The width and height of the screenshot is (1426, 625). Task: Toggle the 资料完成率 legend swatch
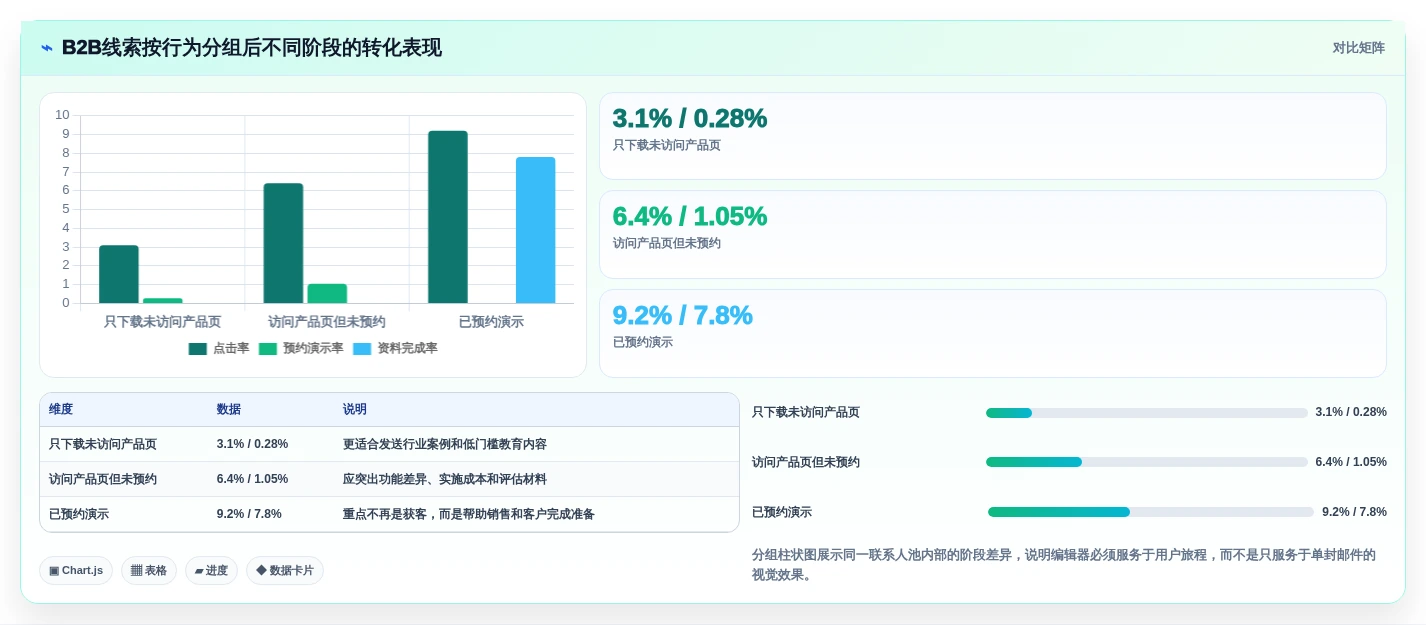click(x=362, y=349)
